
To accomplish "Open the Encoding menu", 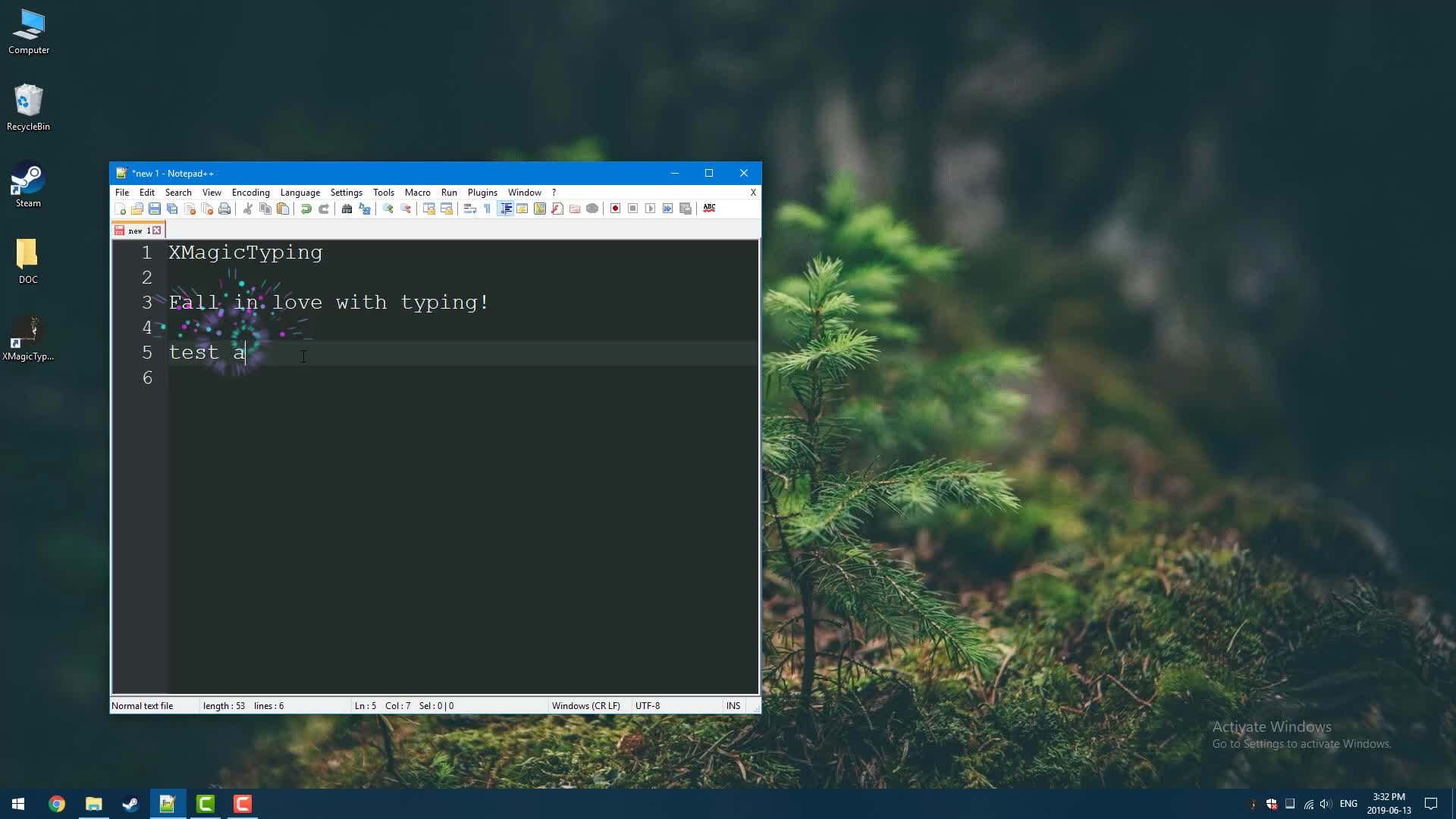I will [250, 193].
